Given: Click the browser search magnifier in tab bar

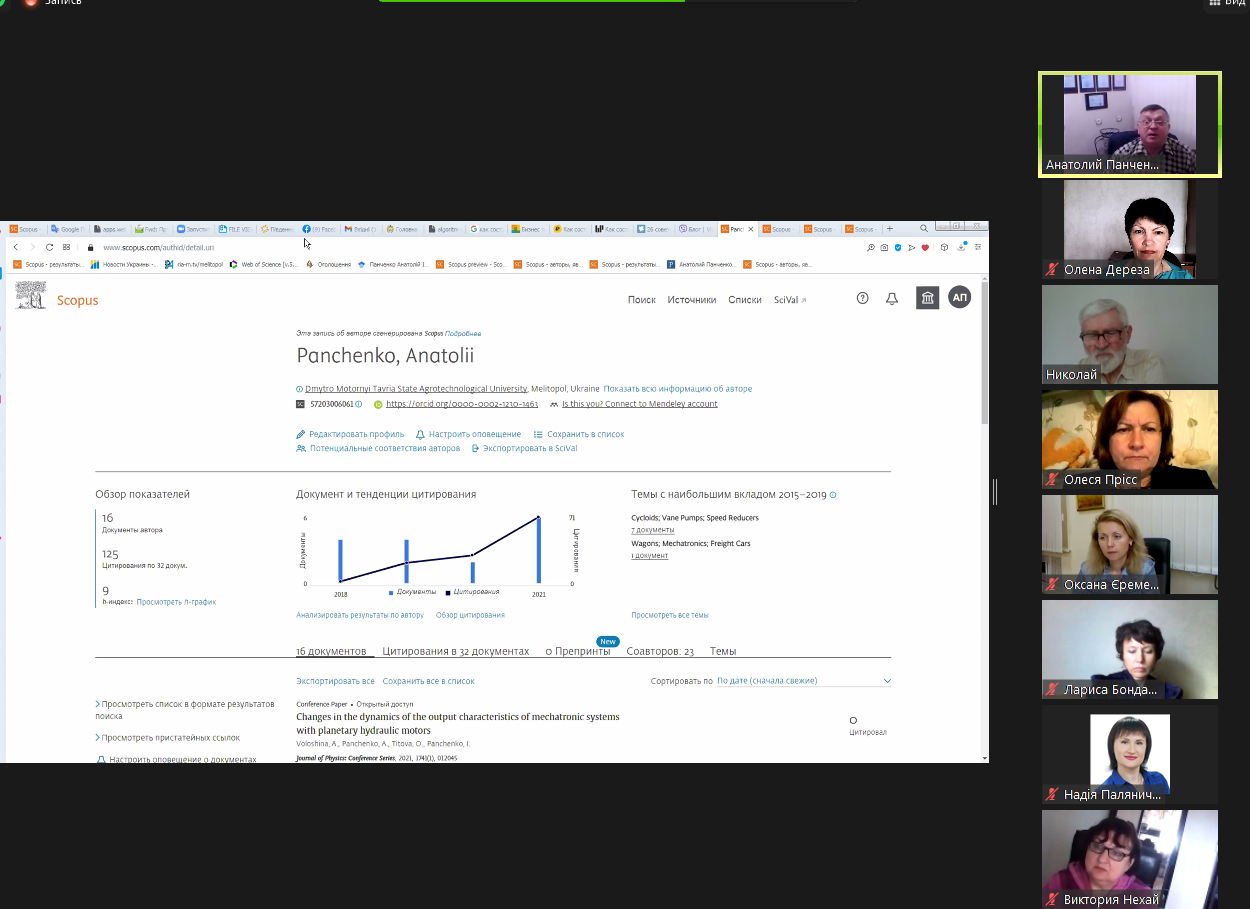Looking at the screenshot, I should (923, 229).
